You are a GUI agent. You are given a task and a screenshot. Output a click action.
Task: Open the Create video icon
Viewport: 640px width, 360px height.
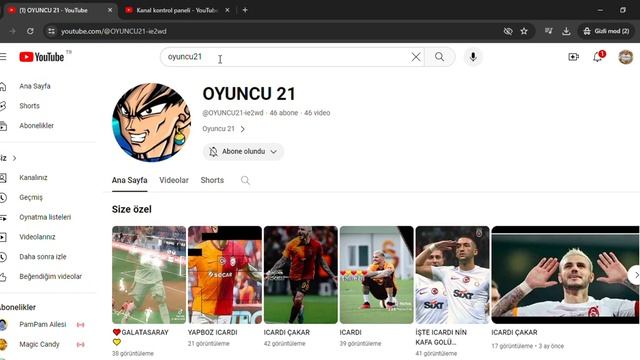coord(573,57)
